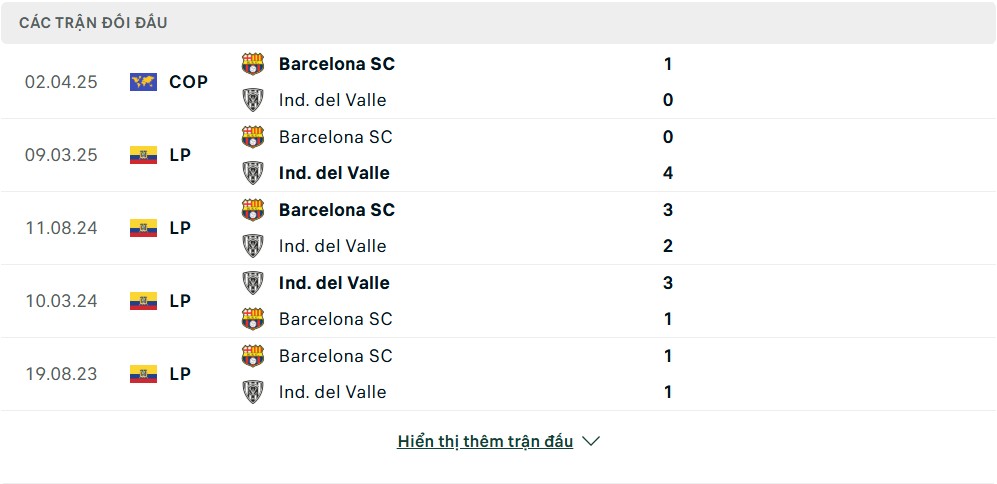Image resolution: width=997 pixels, height=484 pixels.
Task: Click 'Hiển thị thêm trận đấu' link
Action: [485, 441]
